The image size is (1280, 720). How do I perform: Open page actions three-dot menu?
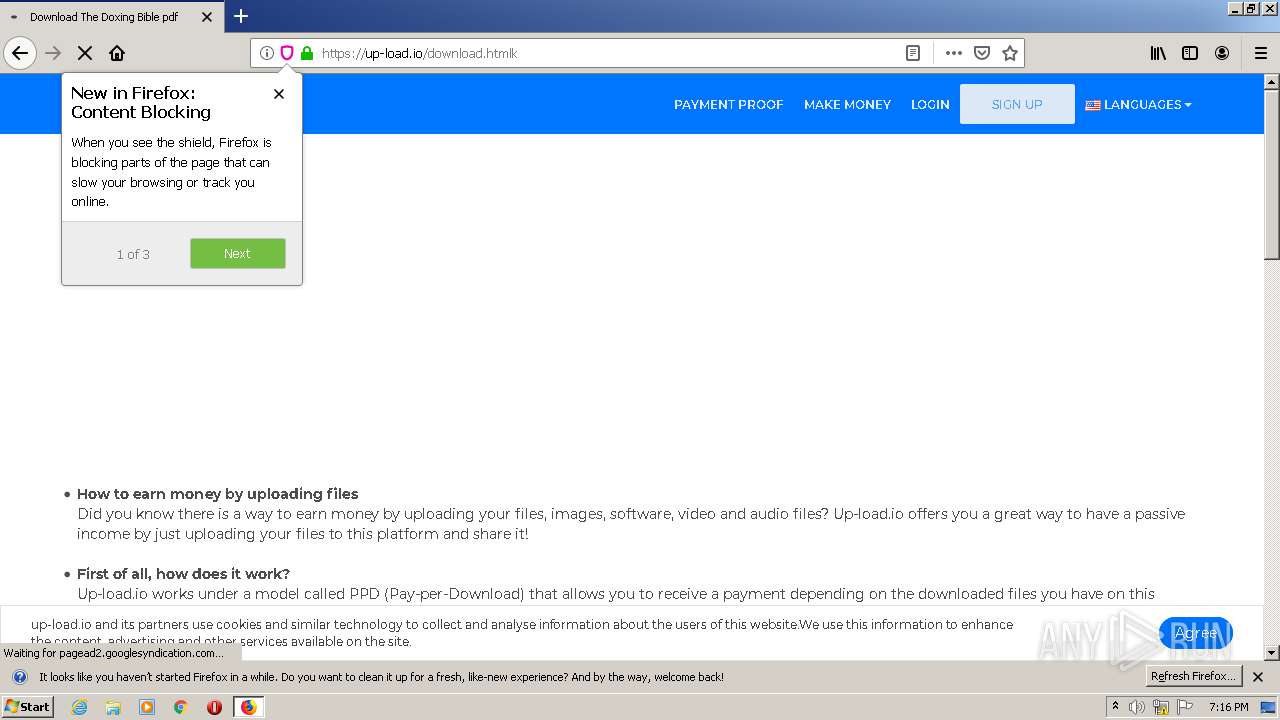pos(954,53)
